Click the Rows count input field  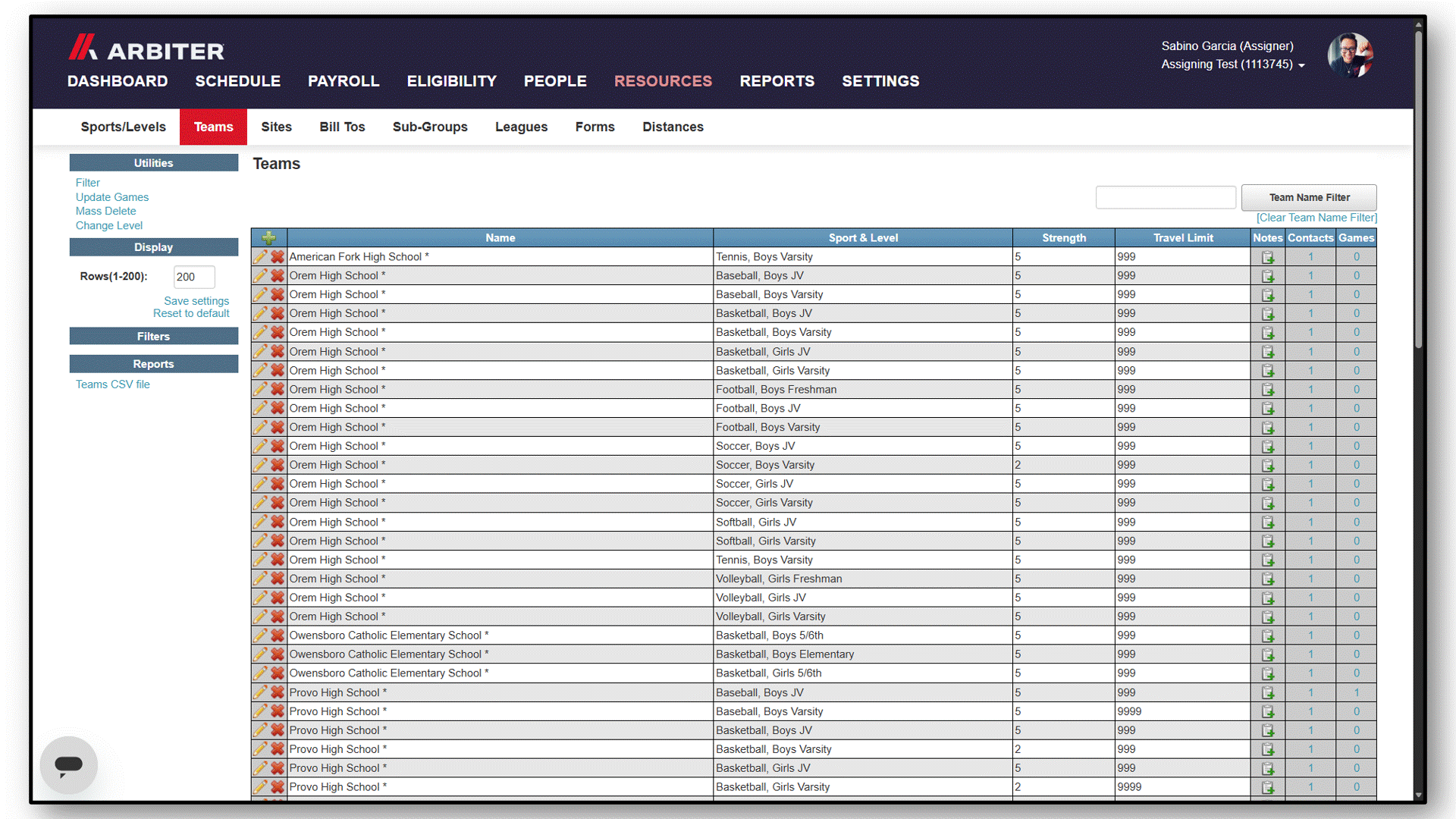194,277
